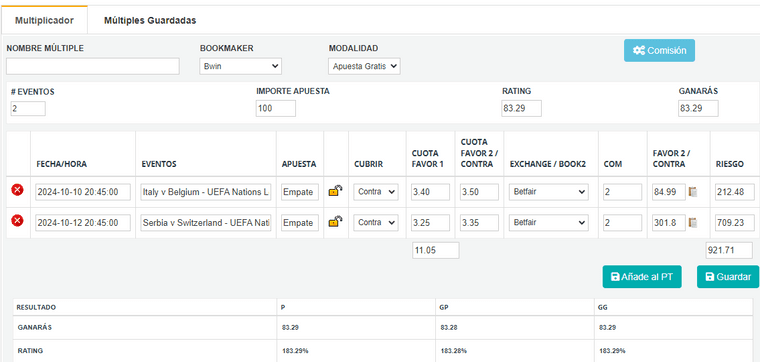
Task: Switch to the Múltiples Guardadas tab
Action: 150,20
